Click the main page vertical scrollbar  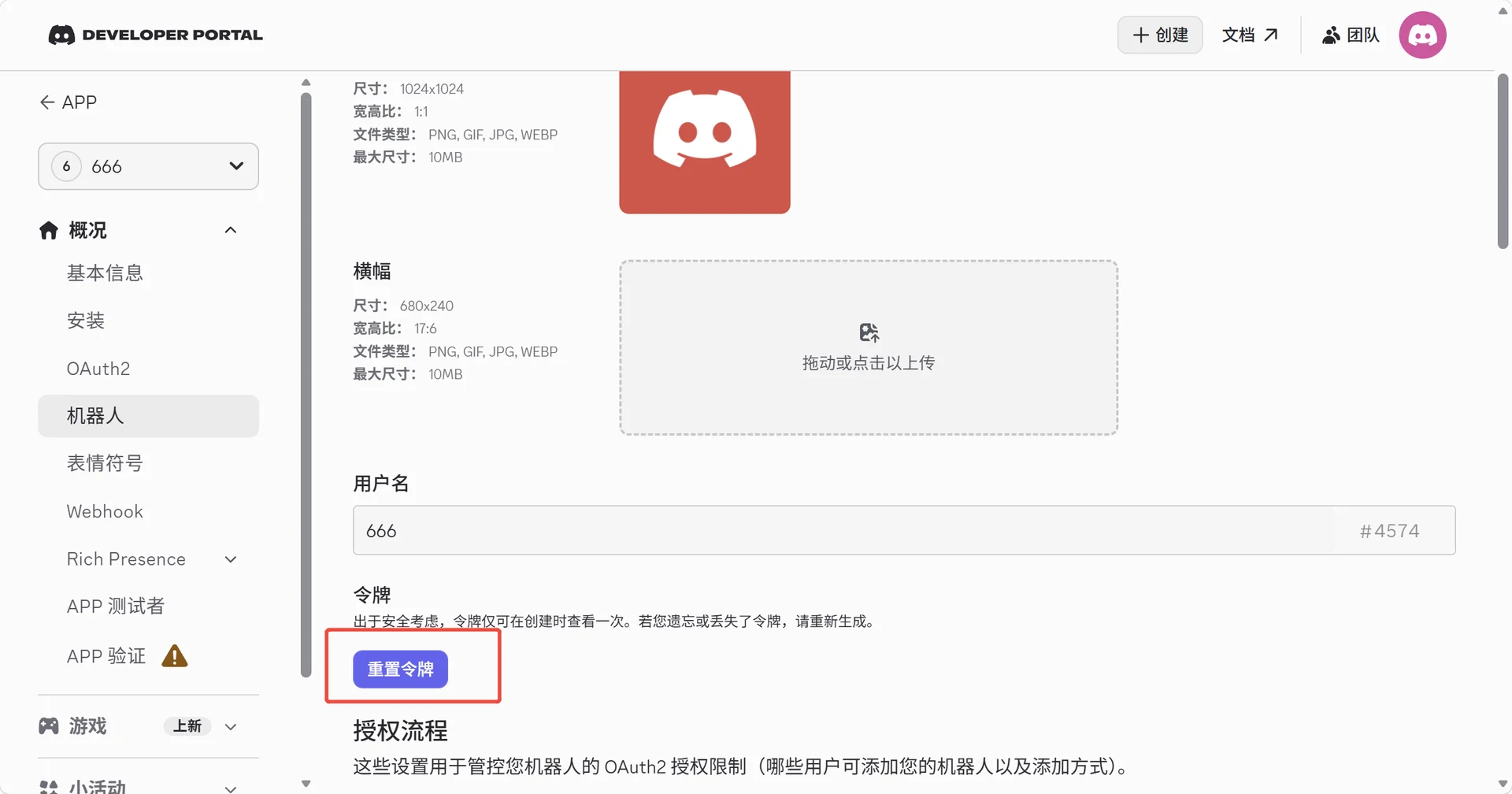pos(1503,161)
